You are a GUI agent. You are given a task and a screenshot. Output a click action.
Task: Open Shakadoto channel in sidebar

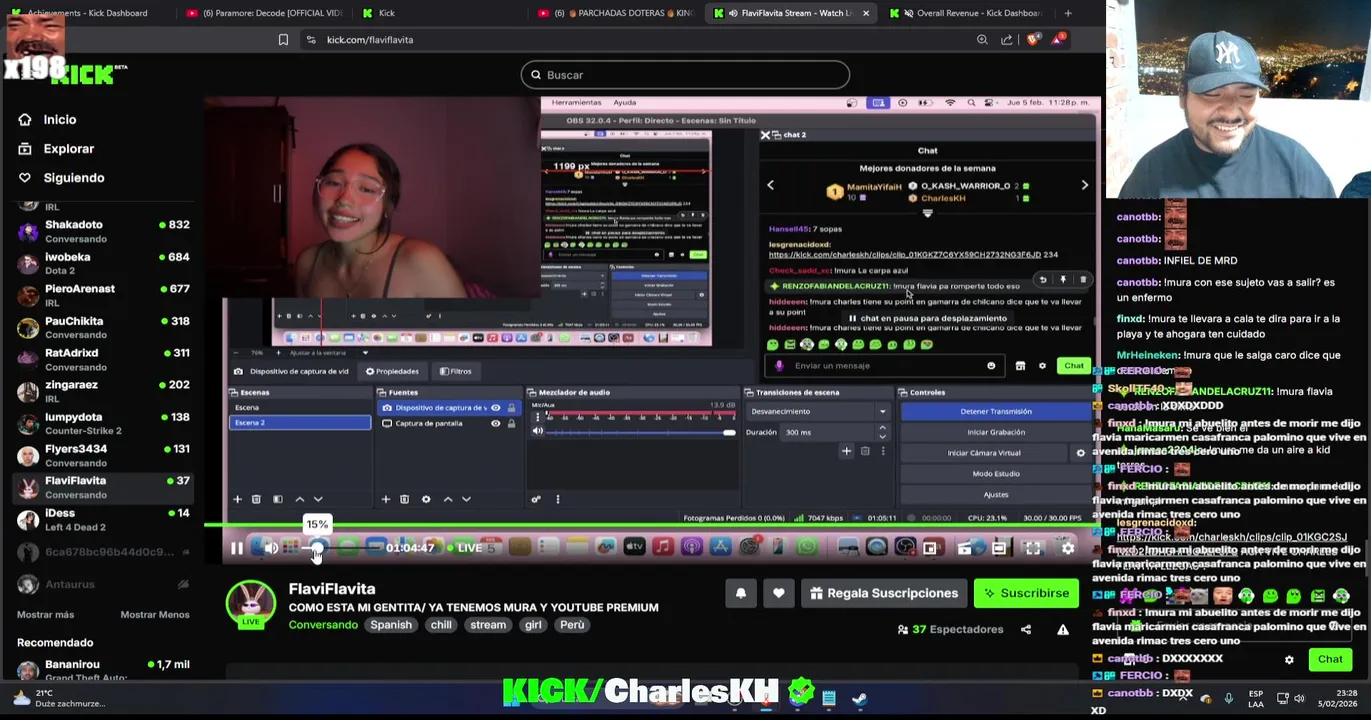point(104,231)
